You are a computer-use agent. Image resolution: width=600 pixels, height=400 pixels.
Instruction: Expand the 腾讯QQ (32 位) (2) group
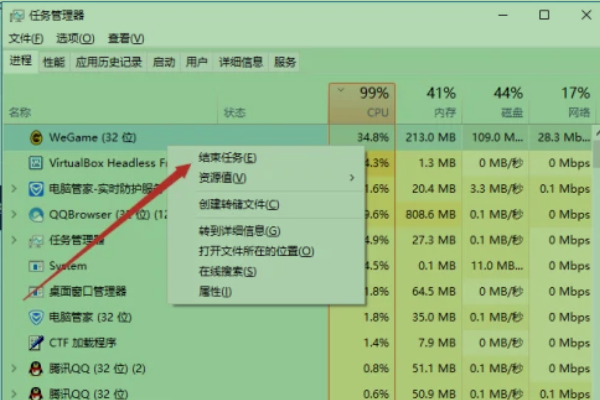(x=14, y=369)
